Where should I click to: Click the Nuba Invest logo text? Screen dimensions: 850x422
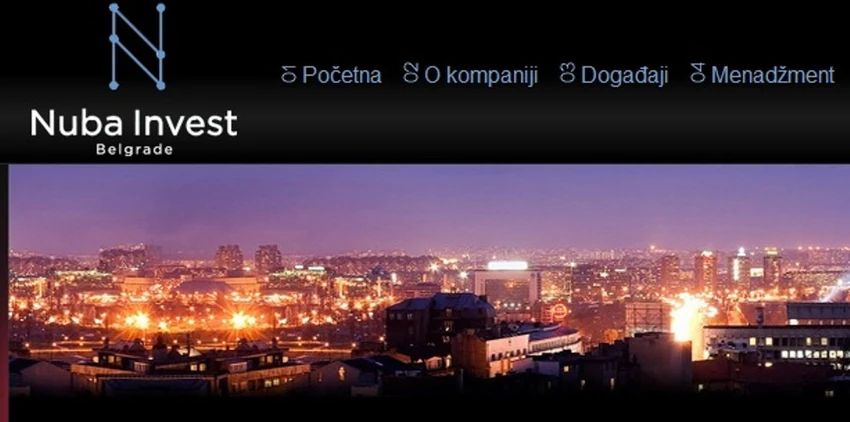(x=133, y=123)
